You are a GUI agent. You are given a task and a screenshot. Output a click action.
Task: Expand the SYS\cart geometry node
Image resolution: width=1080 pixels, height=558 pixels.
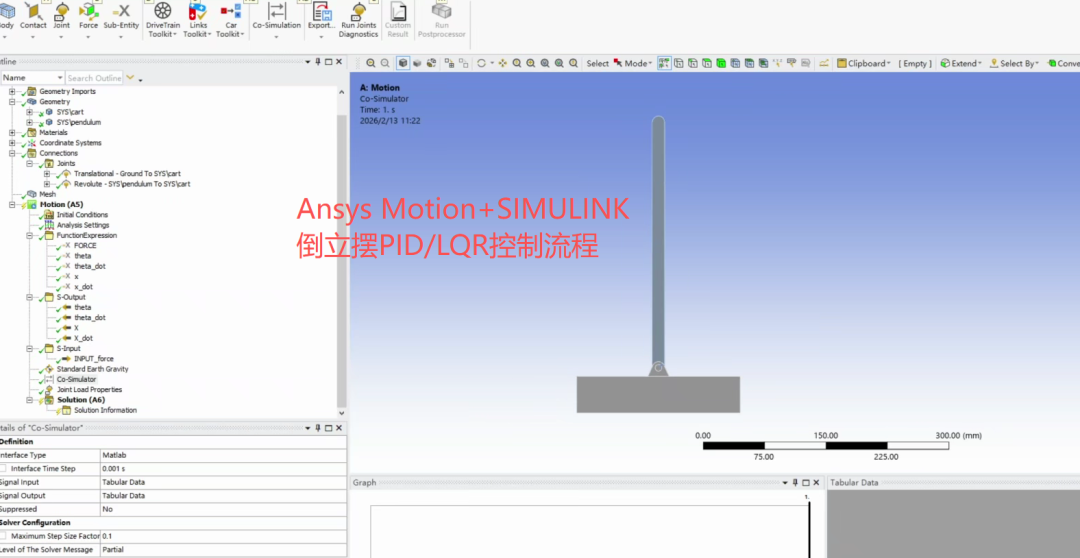tap(30, 112)
